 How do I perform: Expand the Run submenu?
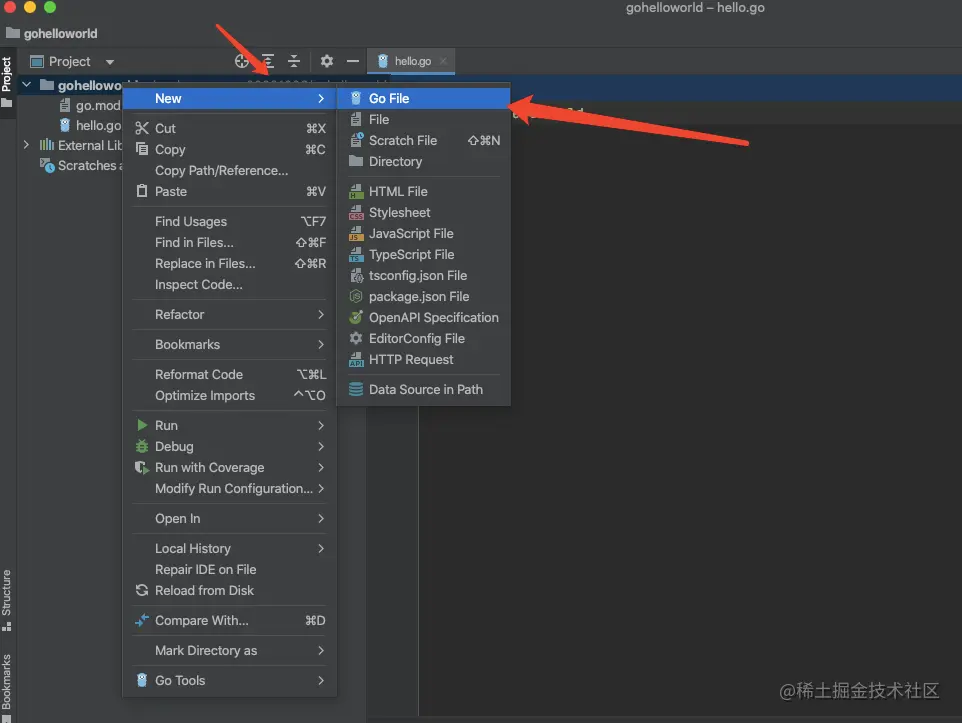coord(230,425)
